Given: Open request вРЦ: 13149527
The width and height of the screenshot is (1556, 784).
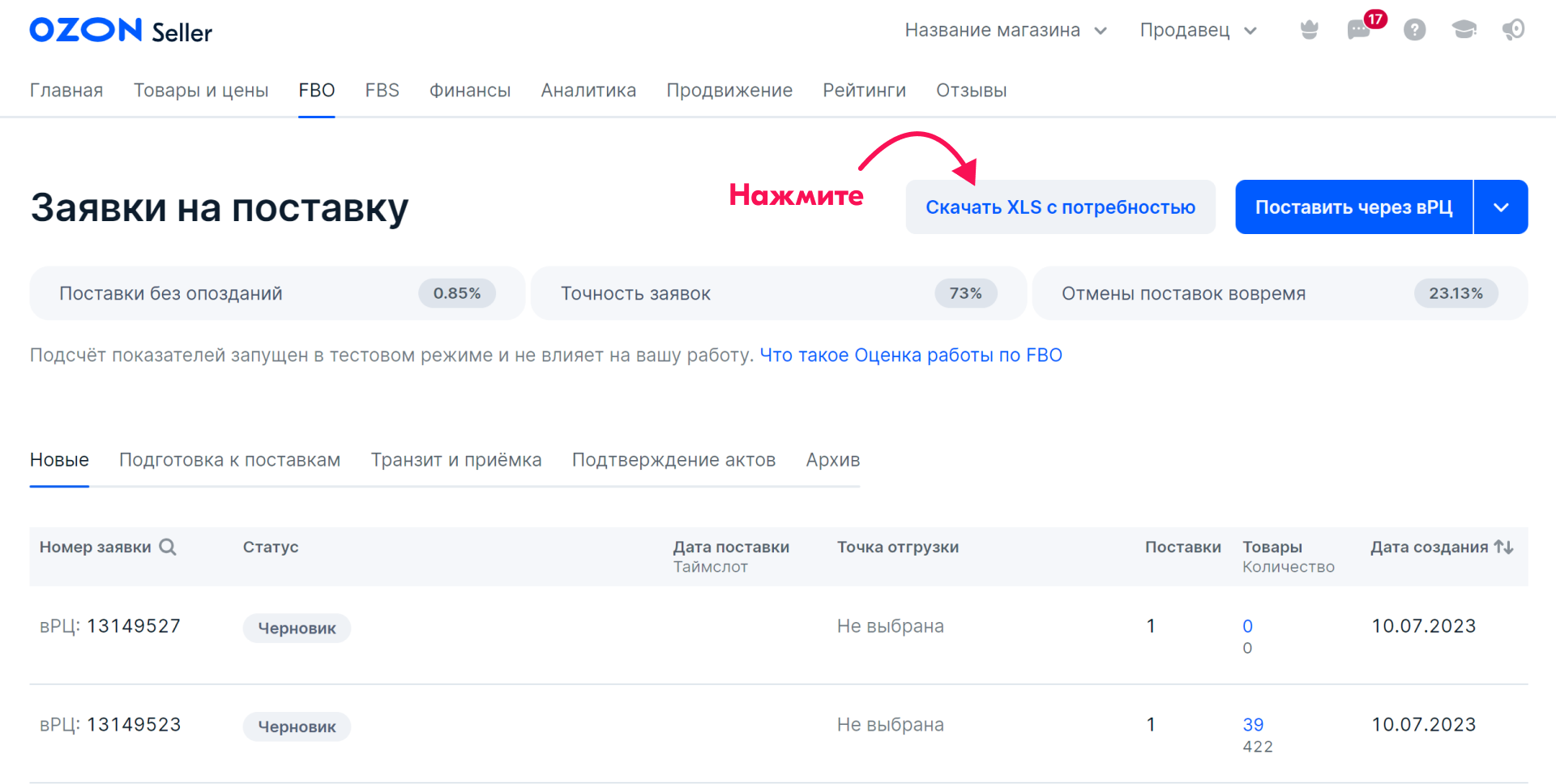Looking at the screenshot, I should pos(110,626).
